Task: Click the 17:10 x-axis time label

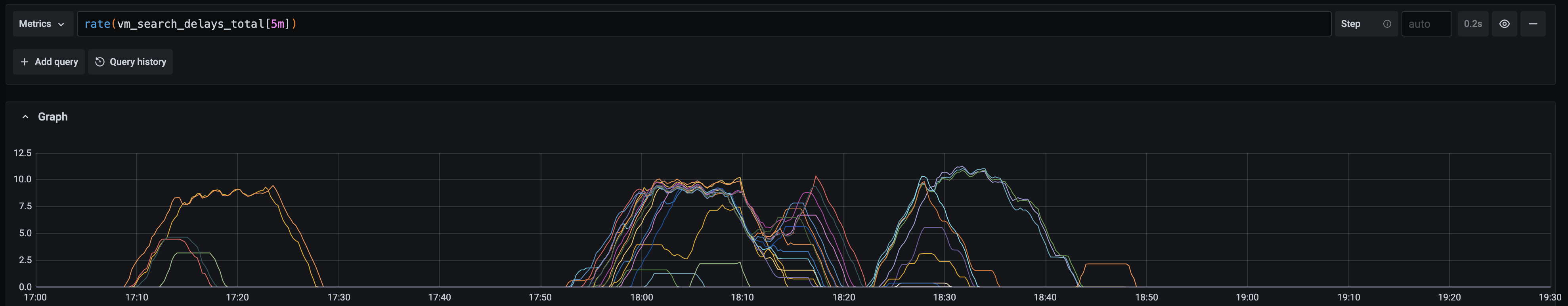Action: click(x=136, y=298)
